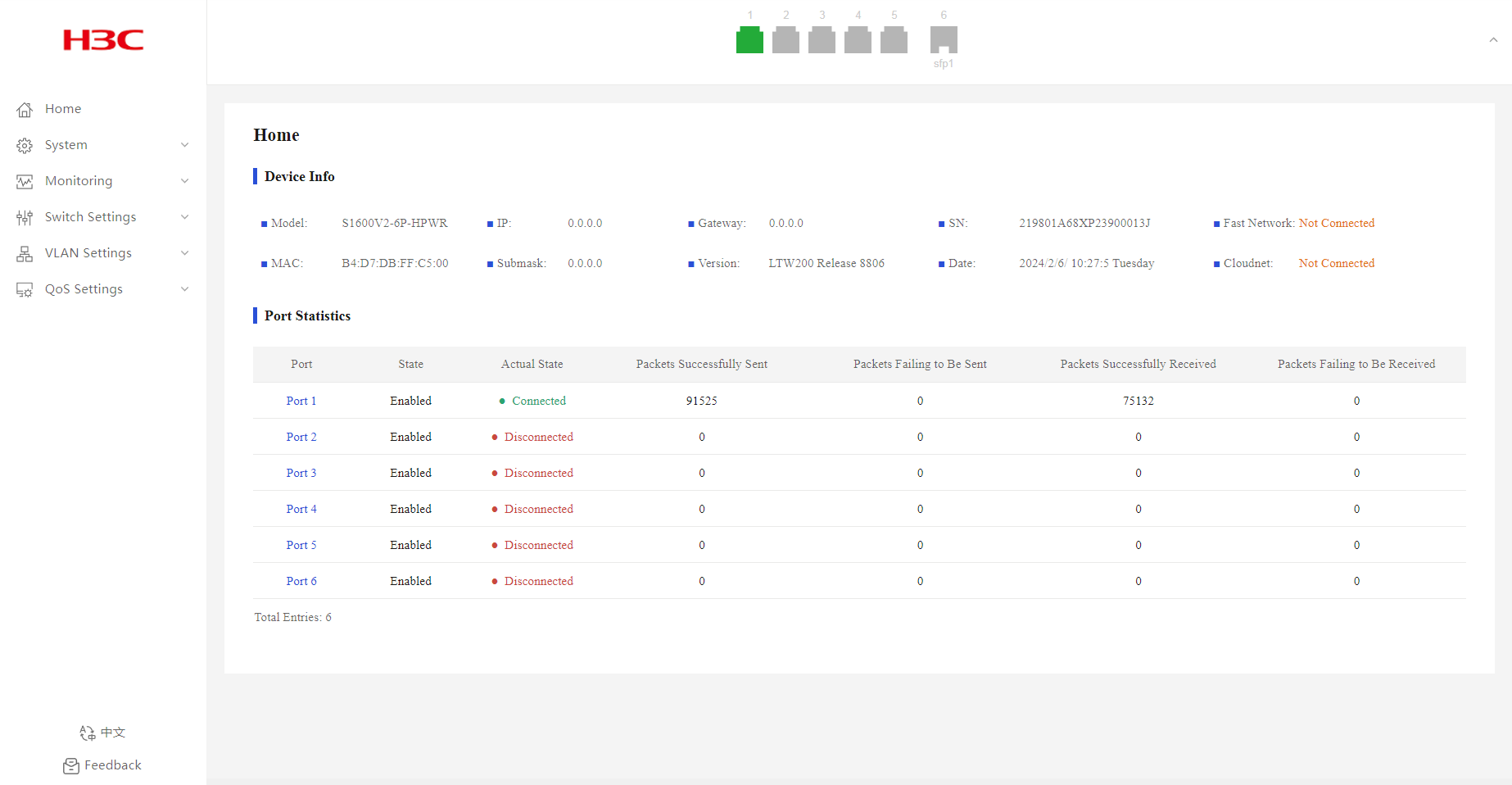Click the date 2024/2/6 value

(x=1087, y=263)
